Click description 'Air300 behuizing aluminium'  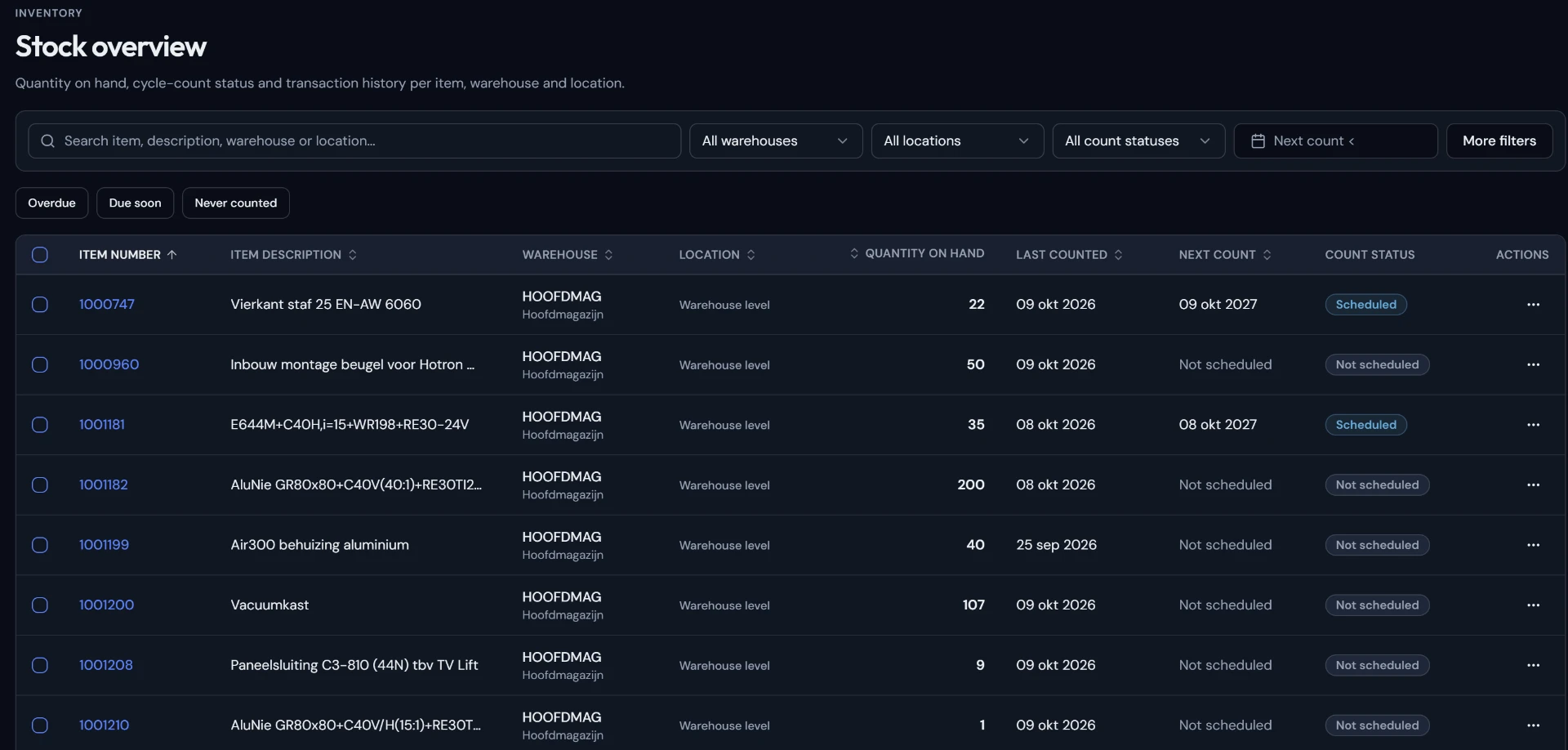(x=319, y=545)
